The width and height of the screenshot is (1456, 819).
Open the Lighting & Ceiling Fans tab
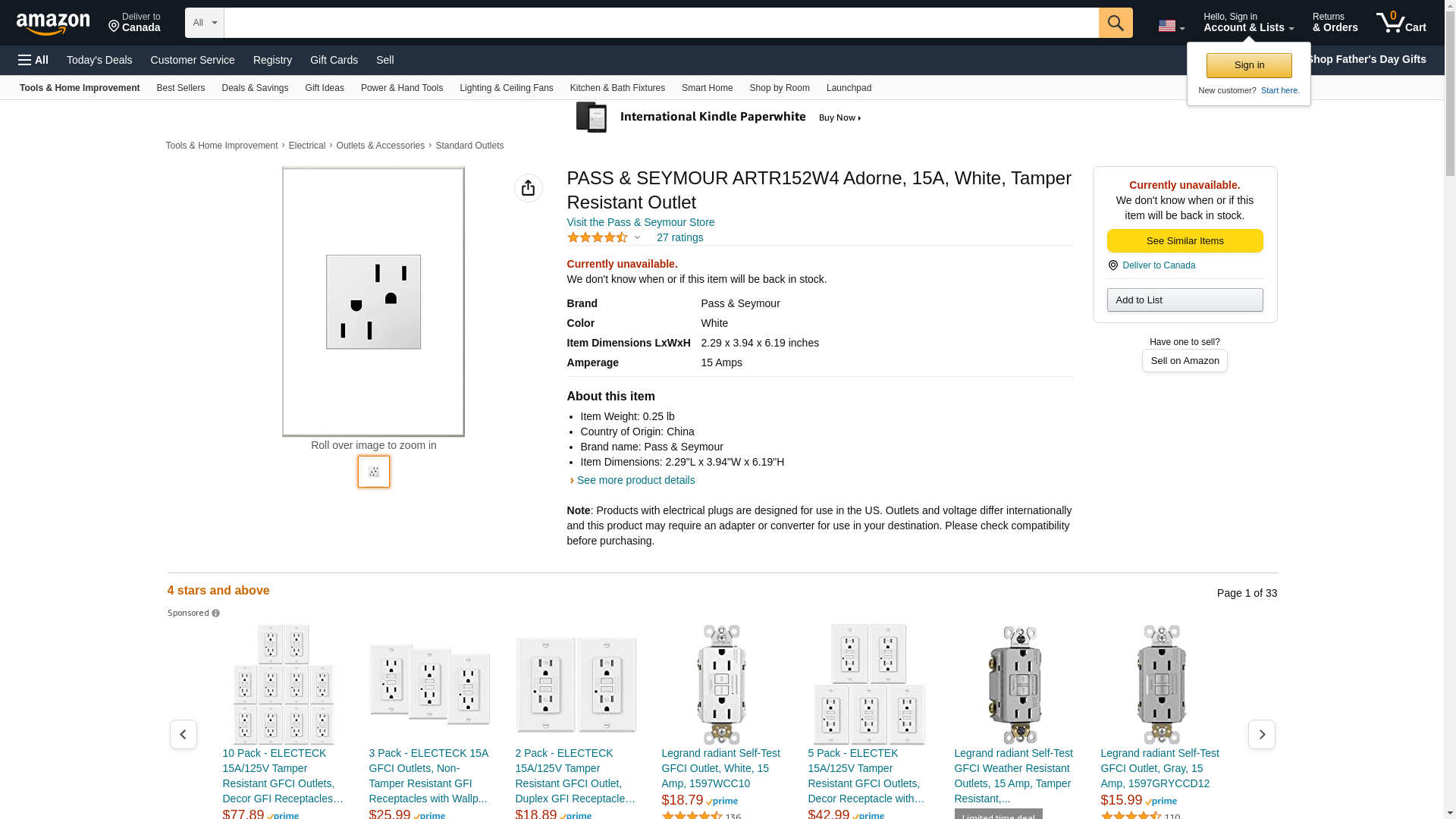pyautogui.click(x=506, y=88)
